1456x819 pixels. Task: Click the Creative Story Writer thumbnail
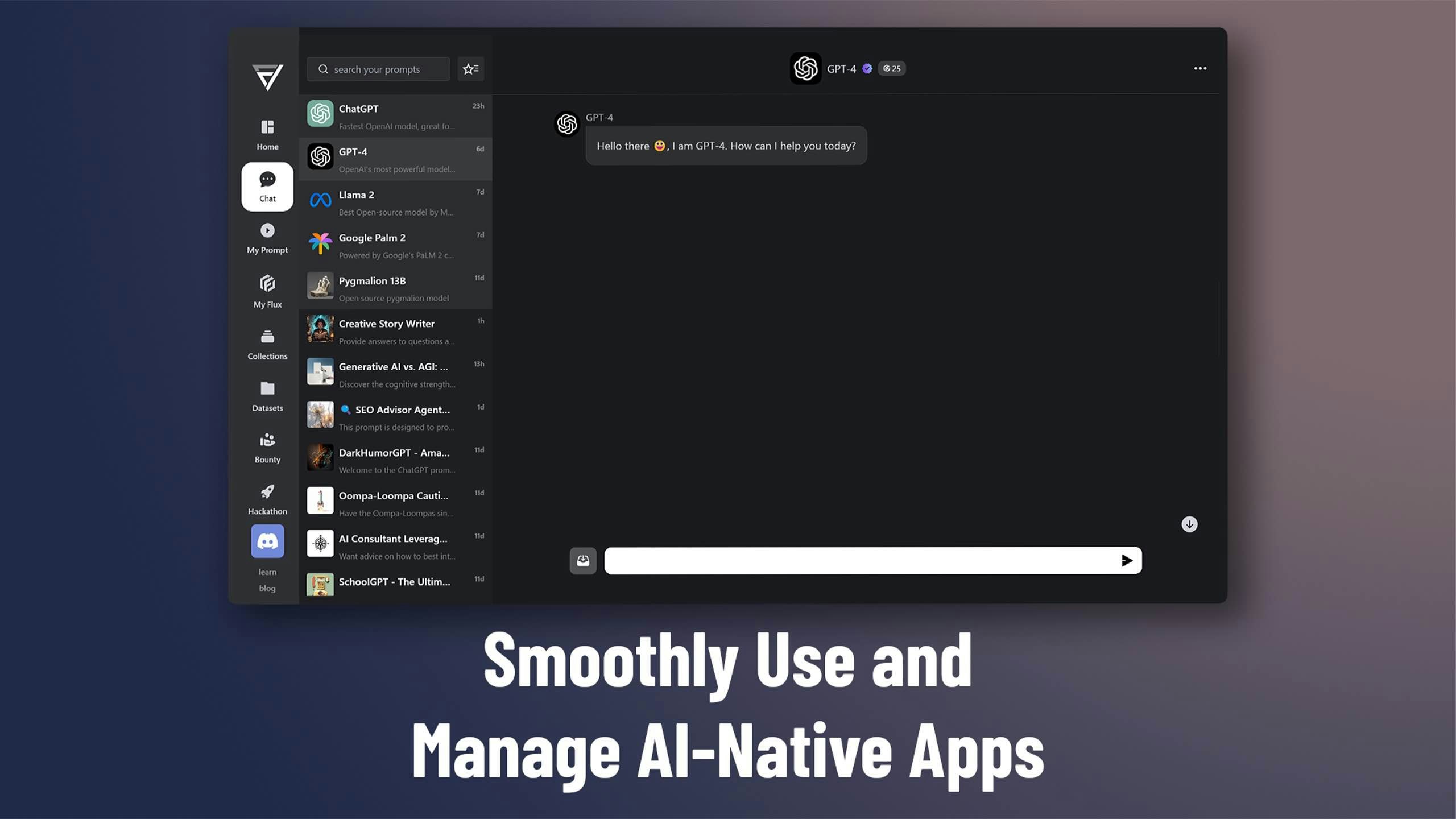[320, 329]
